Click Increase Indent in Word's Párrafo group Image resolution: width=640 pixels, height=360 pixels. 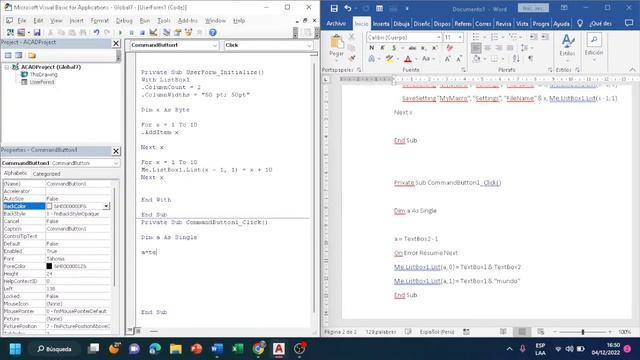(x=545, y=37)
